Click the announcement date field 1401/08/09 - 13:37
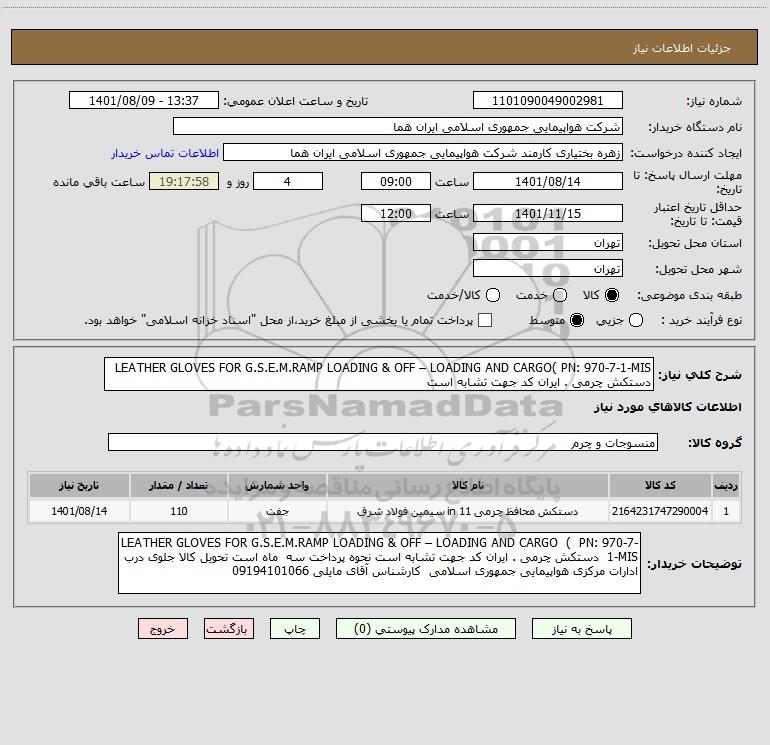Image resolution: width=770 pixels, height=745 pixels. (x=144, y=101)
